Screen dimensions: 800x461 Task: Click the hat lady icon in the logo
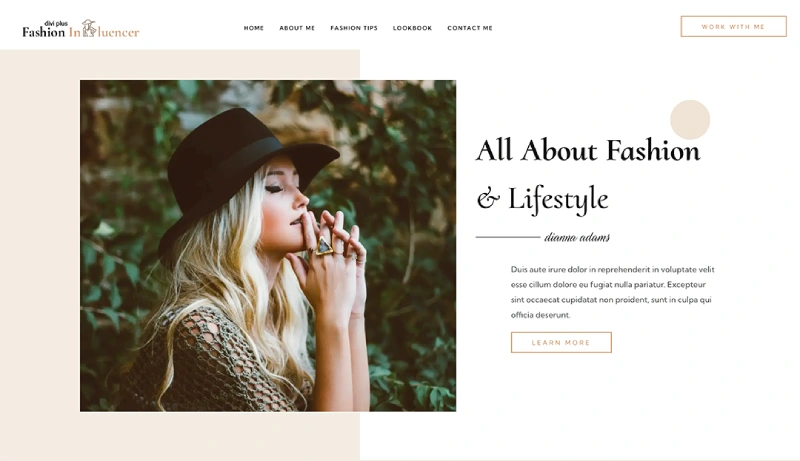89,28
